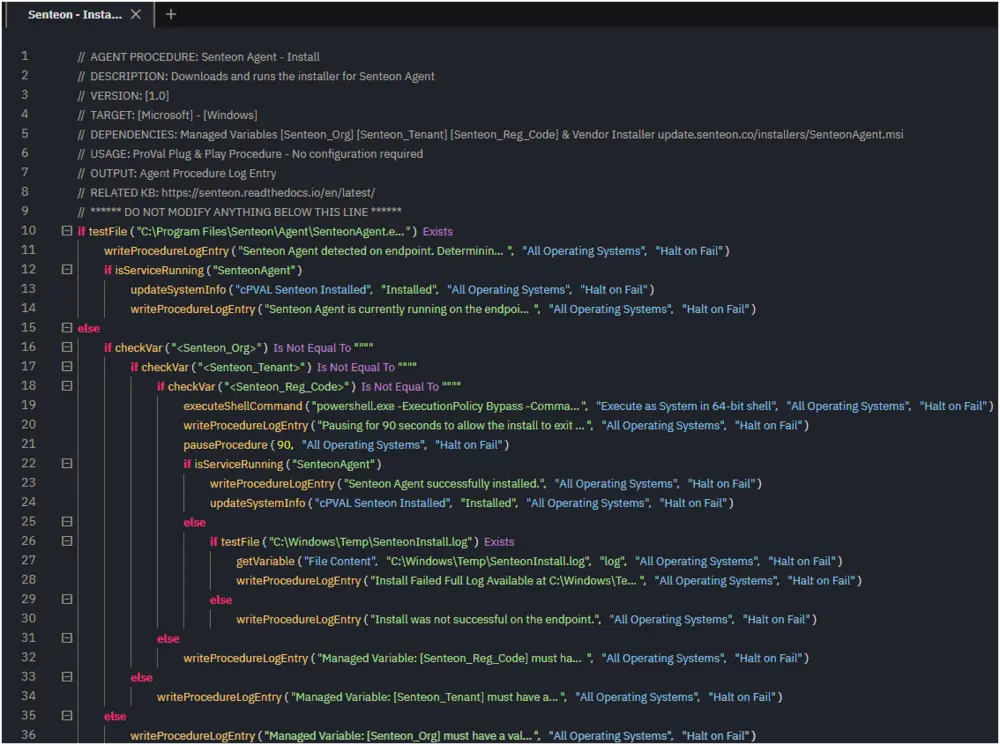Select '[Senteon_Tenant] must have a...' log line
1000x745 pixels.
click(x=469, y=697)
